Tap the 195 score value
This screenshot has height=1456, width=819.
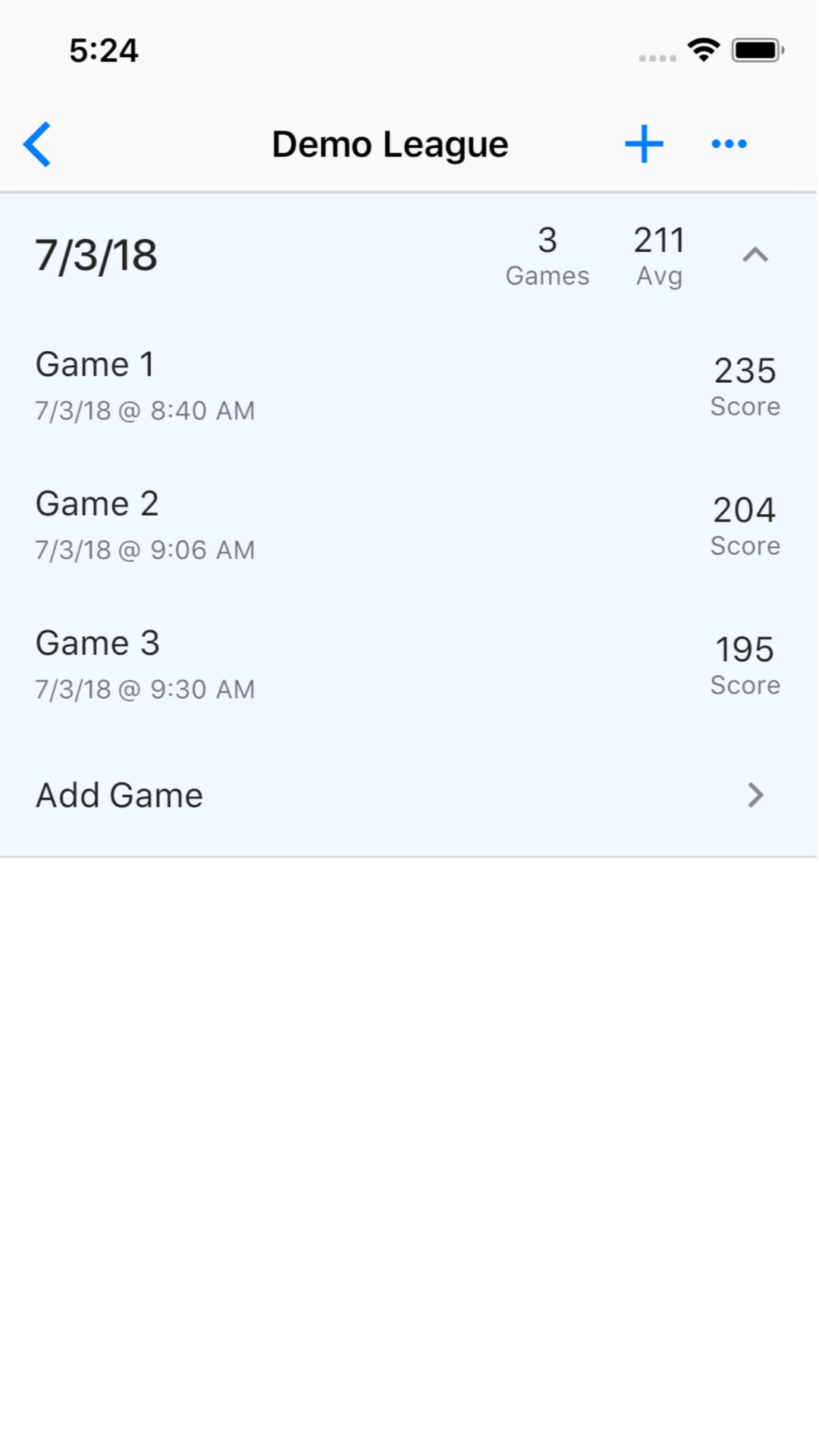coord(745,650)
